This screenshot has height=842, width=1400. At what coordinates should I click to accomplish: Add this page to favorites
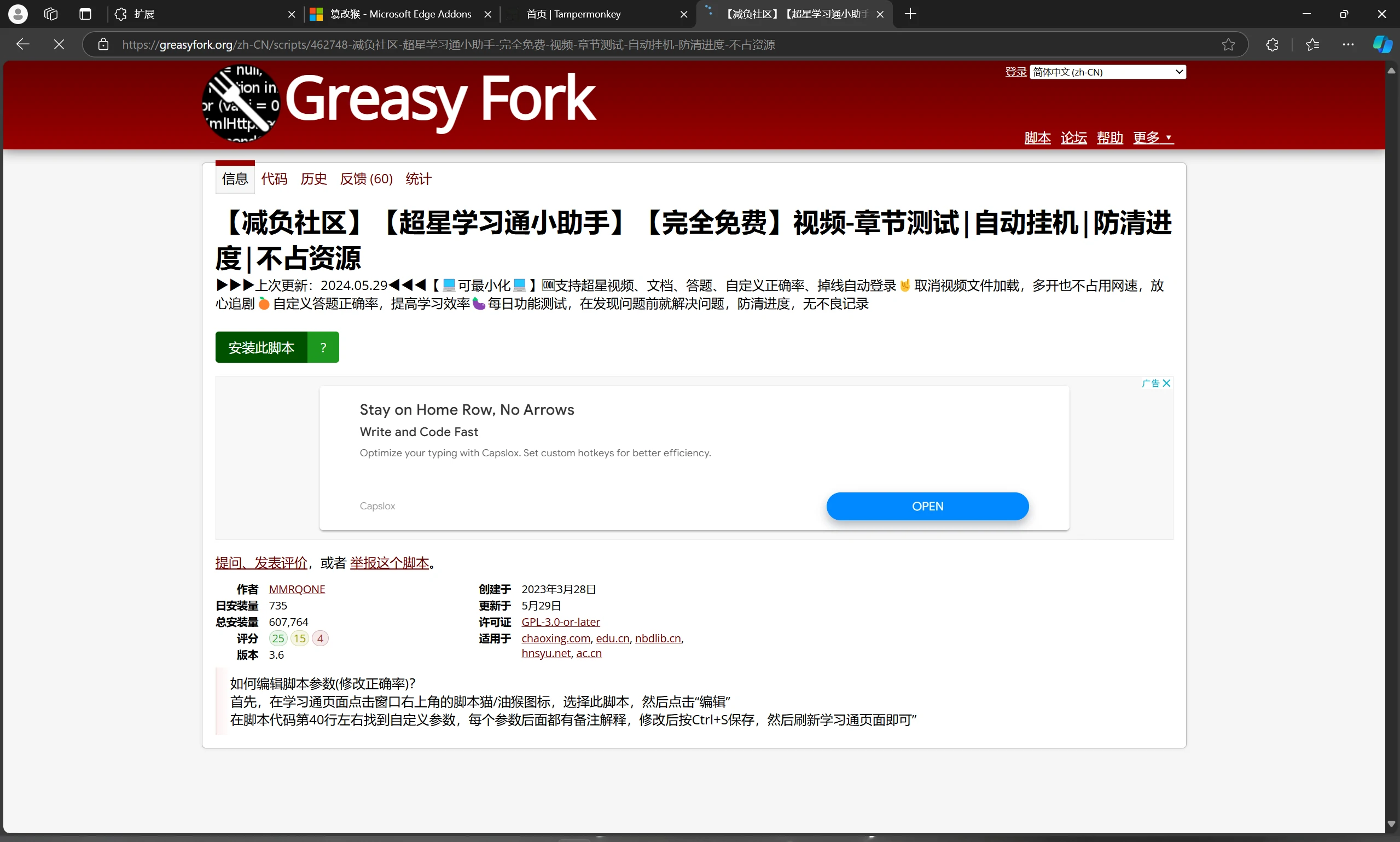[x=1228, y=44]
